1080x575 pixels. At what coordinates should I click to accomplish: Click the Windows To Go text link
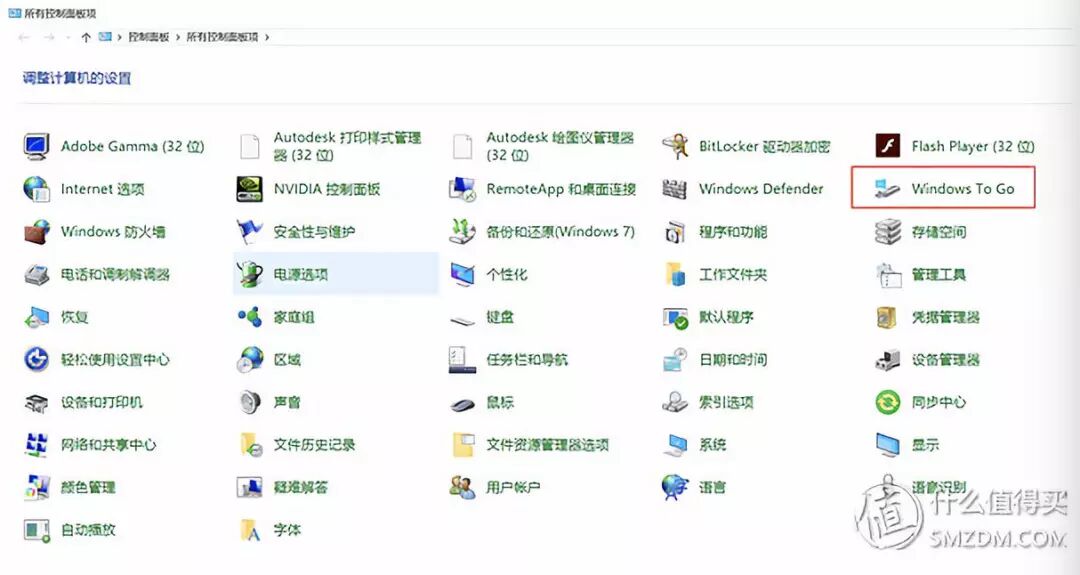tap(963, 189)
